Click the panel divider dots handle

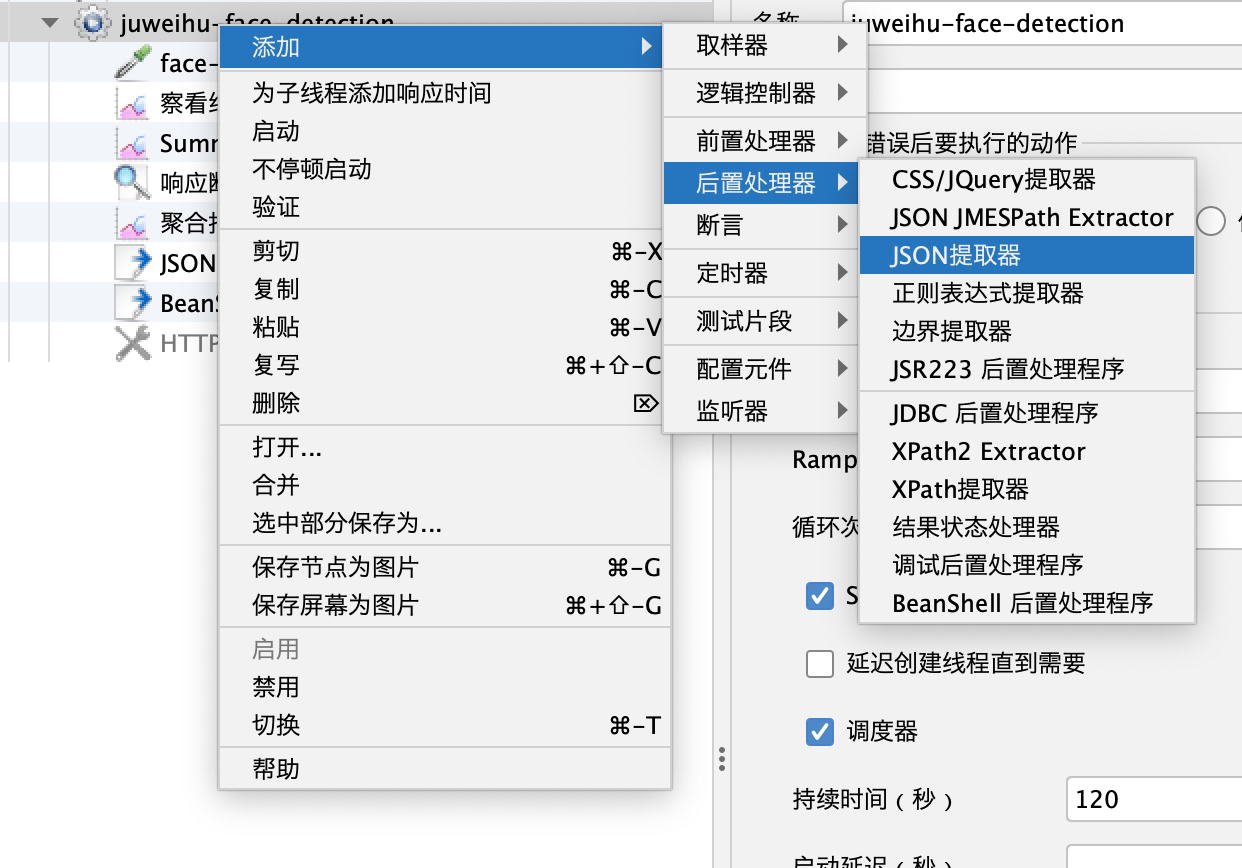[x=722, y=759]
